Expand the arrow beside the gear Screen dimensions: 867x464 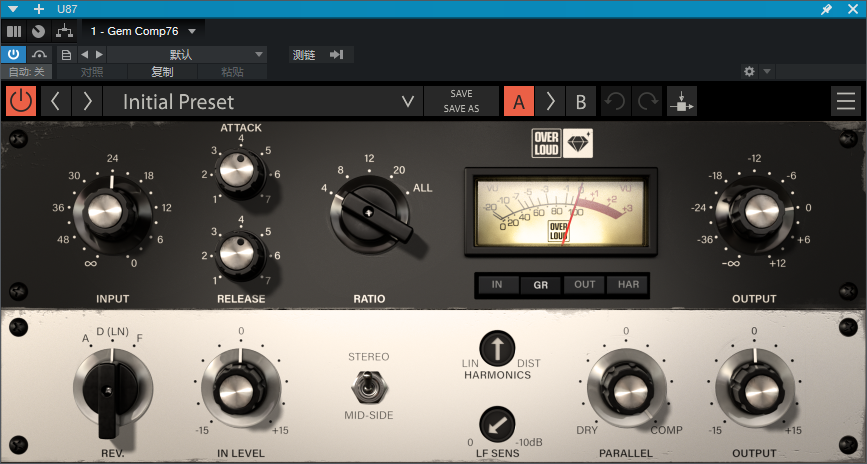click(767, 71)
